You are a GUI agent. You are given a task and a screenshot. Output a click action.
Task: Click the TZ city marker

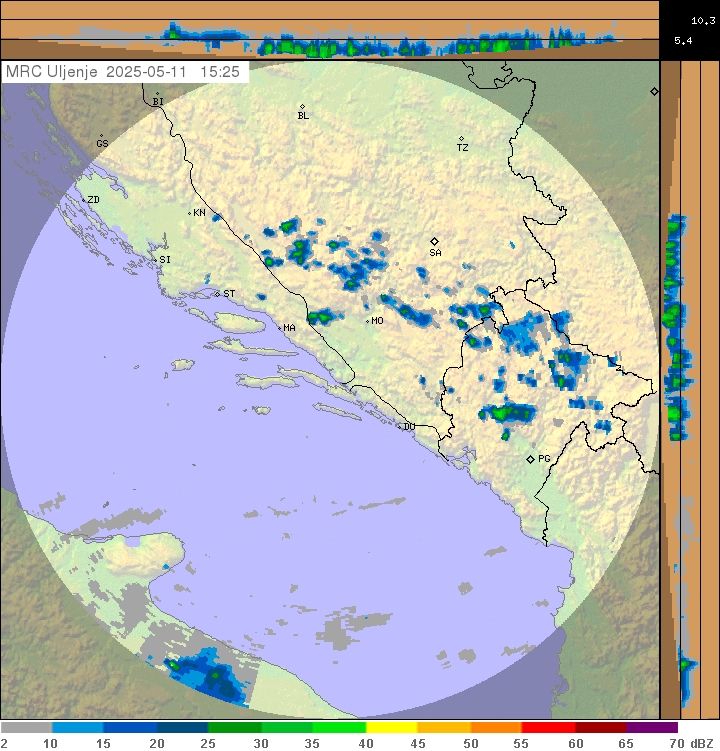point(461,138)
